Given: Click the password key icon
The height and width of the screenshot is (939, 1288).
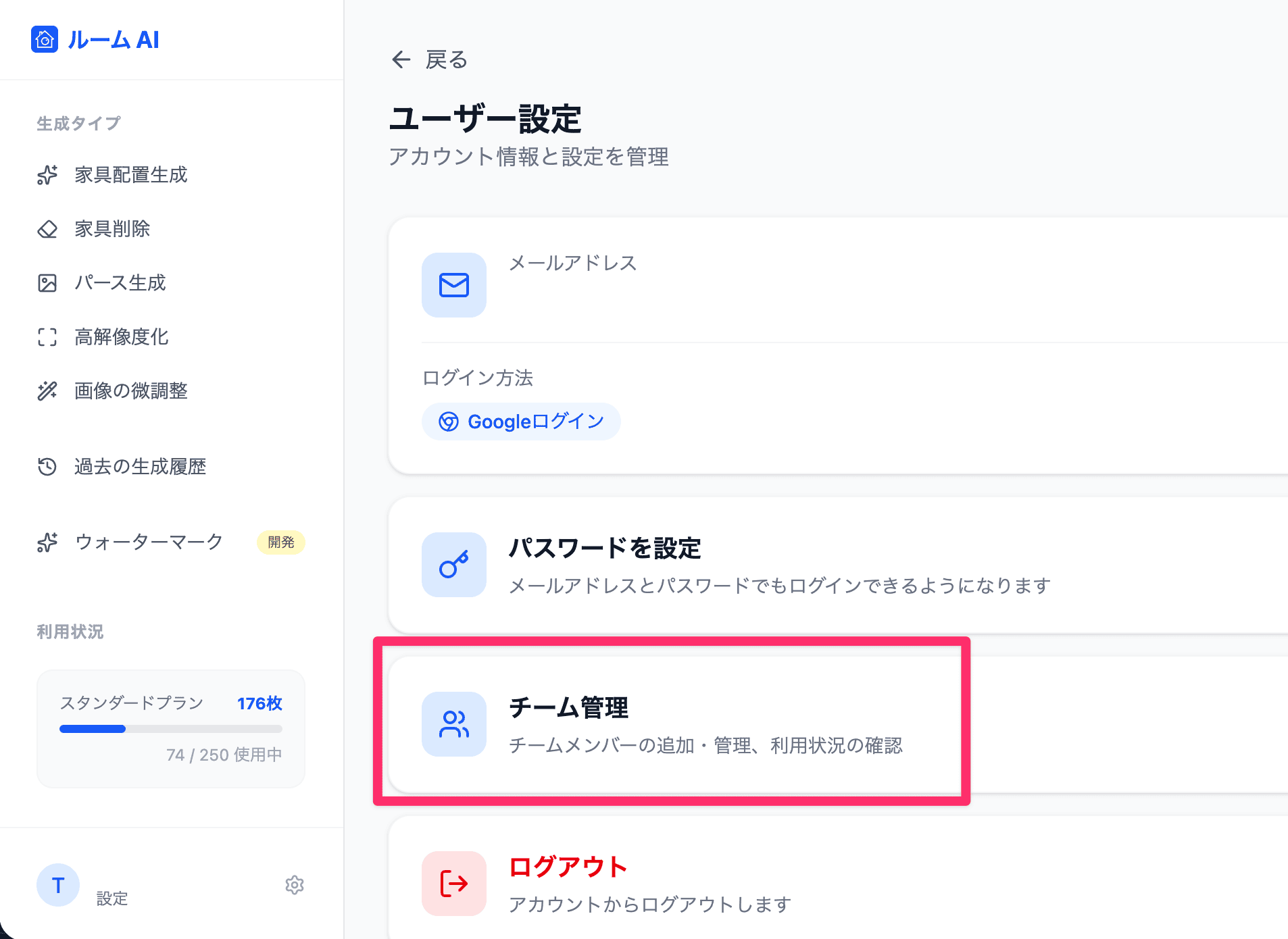Looking at the screenshot, I should click(x=454, y=565).
